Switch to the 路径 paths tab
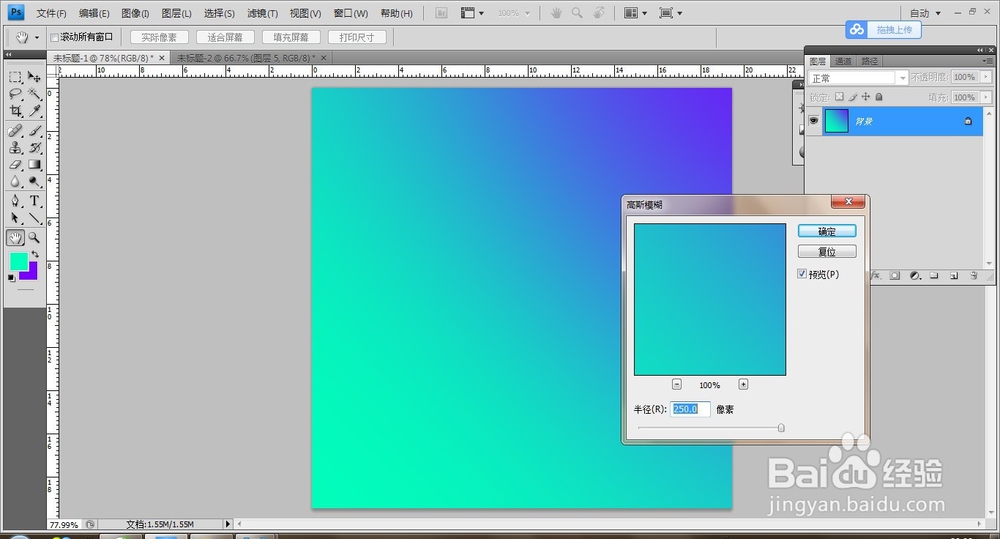 click(x=869, y=61)
